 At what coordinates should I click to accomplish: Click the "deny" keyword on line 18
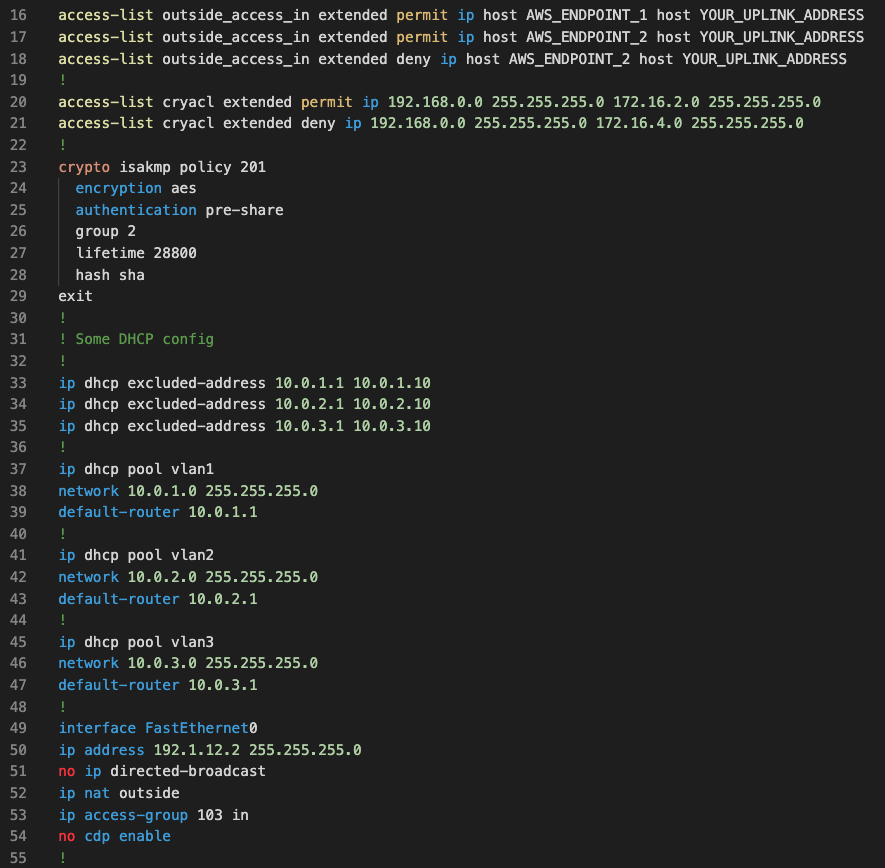(x=413, y=58)
